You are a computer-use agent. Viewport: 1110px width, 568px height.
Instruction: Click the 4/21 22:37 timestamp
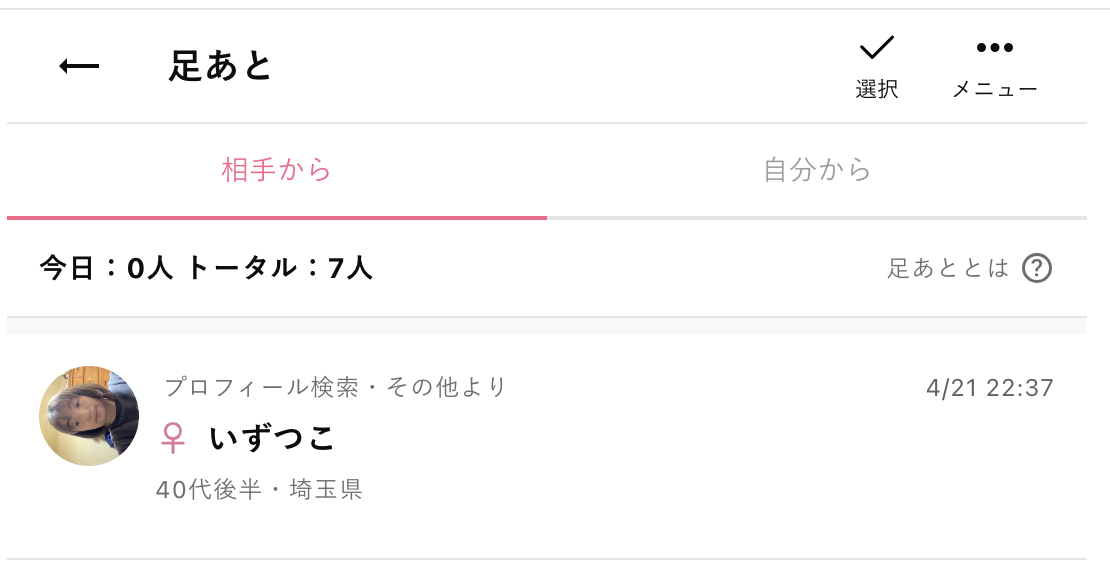(x=990, y=388)
